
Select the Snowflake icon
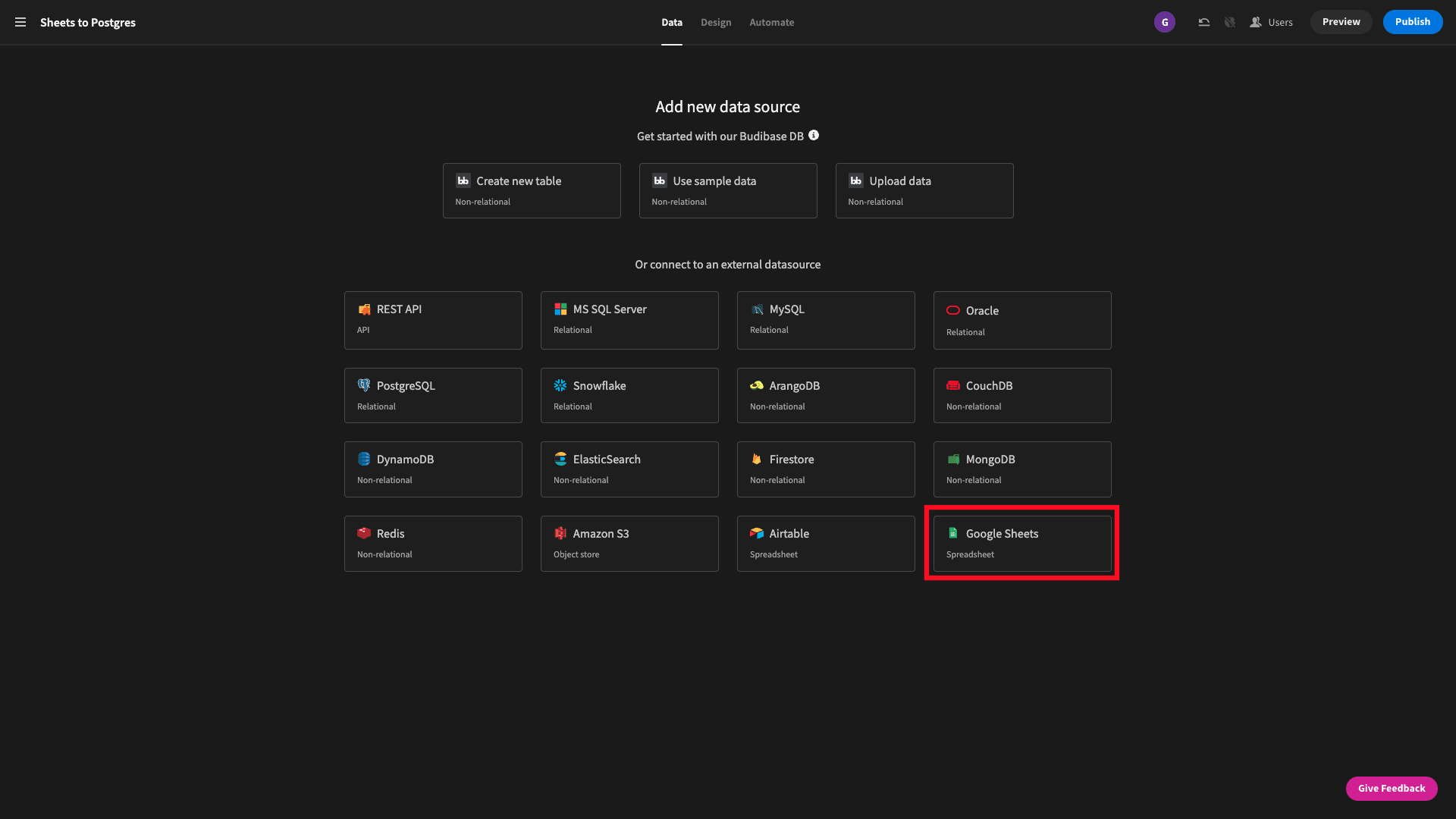560,385
